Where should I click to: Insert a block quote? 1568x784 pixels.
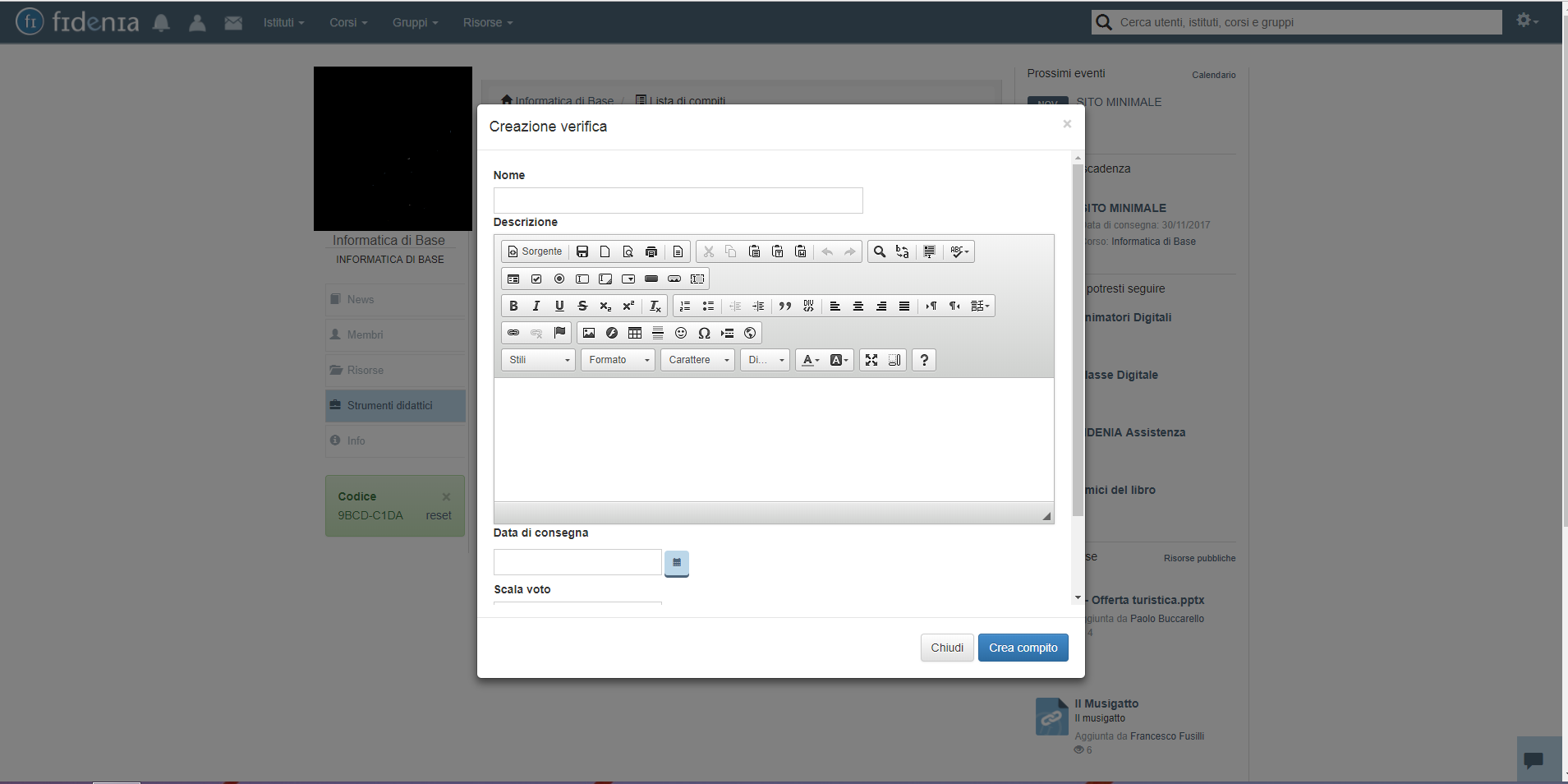785,306
